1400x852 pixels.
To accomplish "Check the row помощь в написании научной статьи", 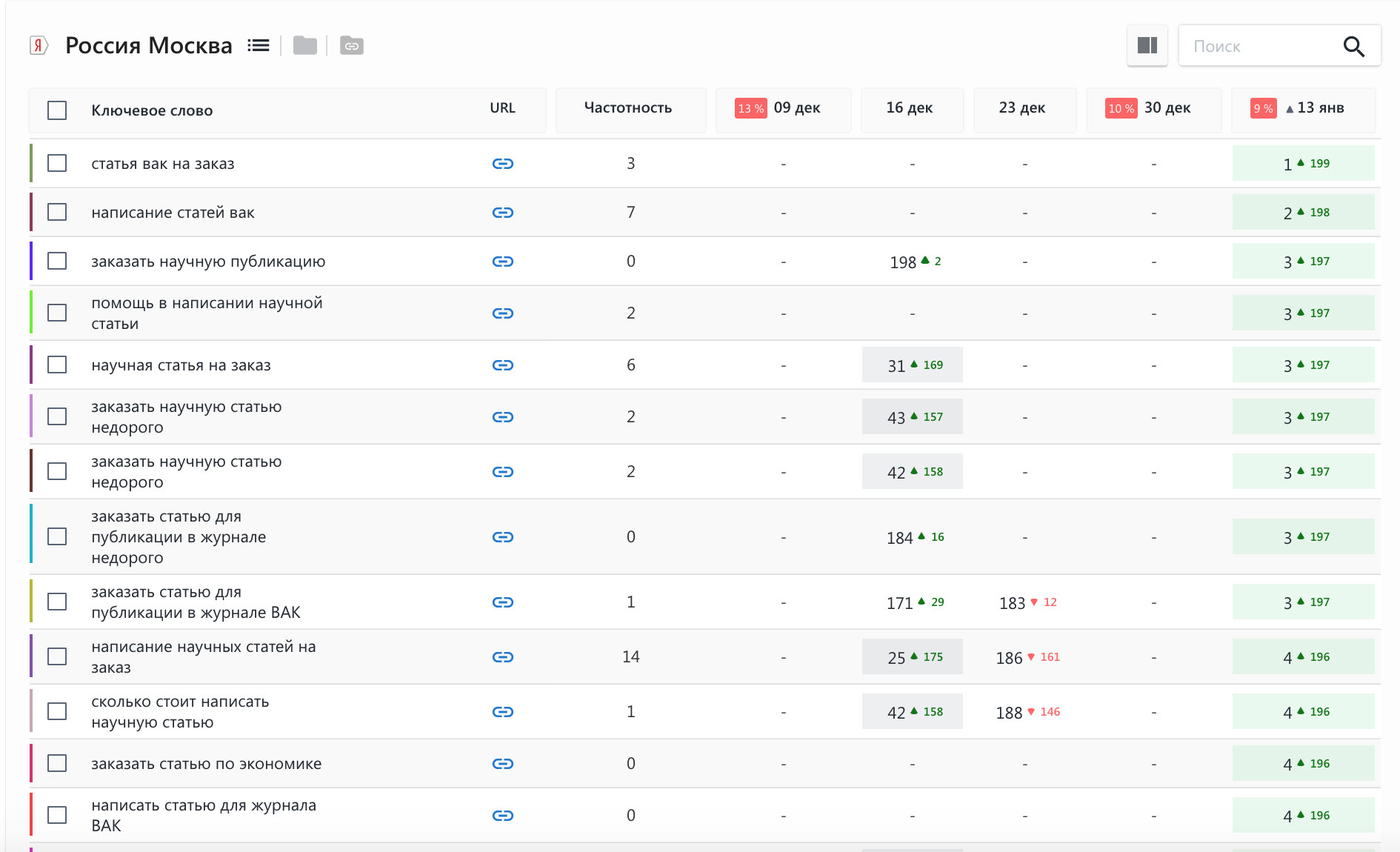I will [x=57, y=313].
